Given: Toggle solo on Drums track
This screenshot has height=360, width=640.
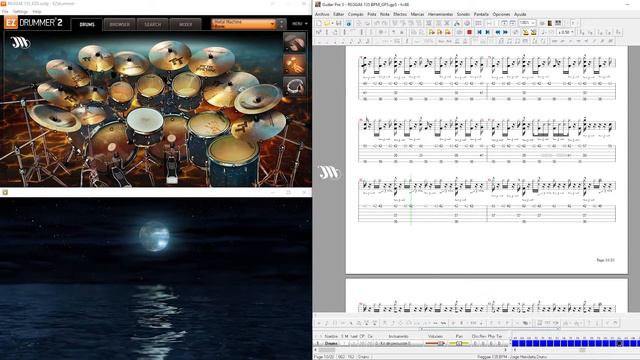Looking at the screenshot, I should click(x=343, y=344).
